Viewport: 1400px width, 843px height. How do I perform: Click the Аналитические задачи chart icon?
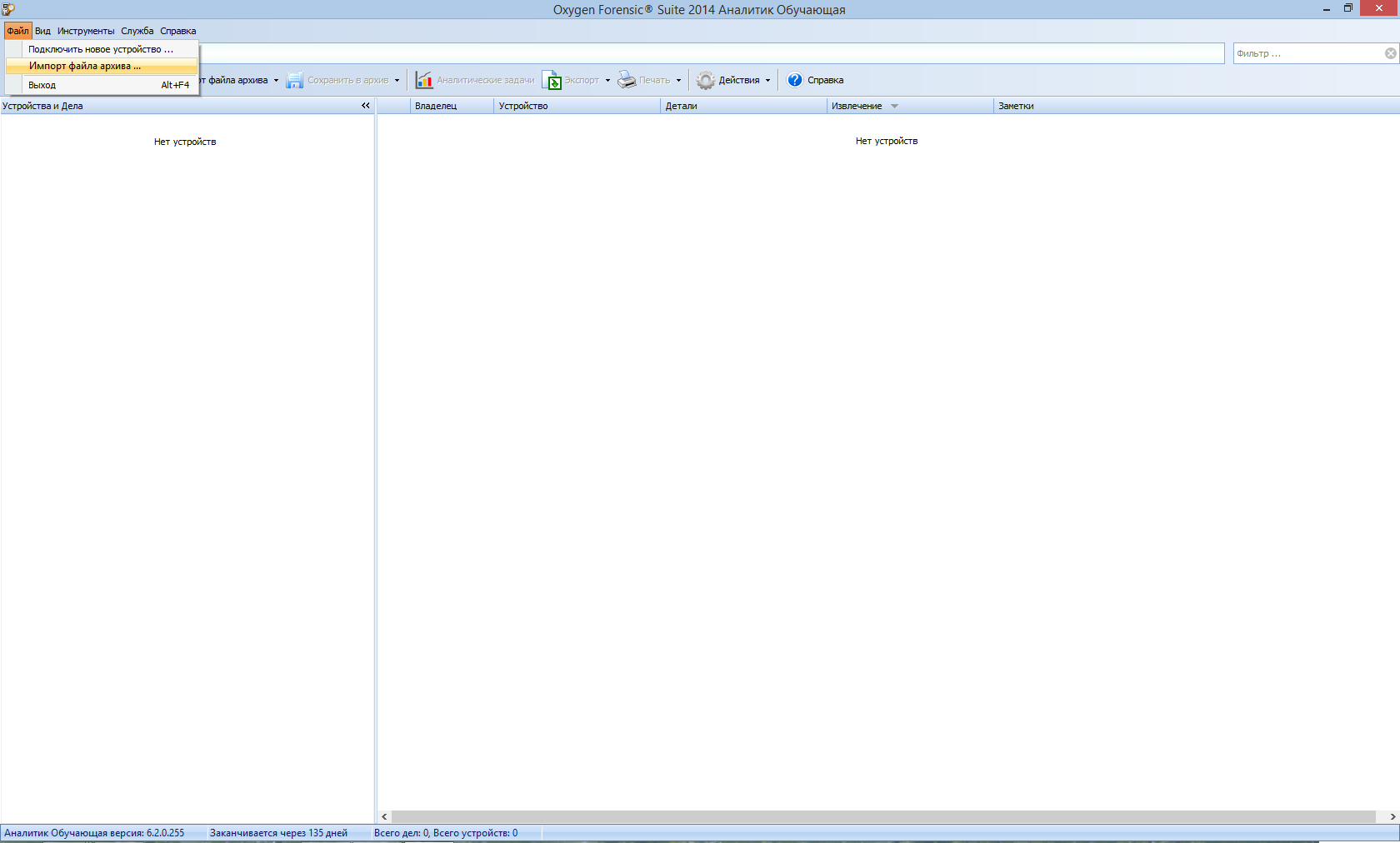(x=424, y=80)
